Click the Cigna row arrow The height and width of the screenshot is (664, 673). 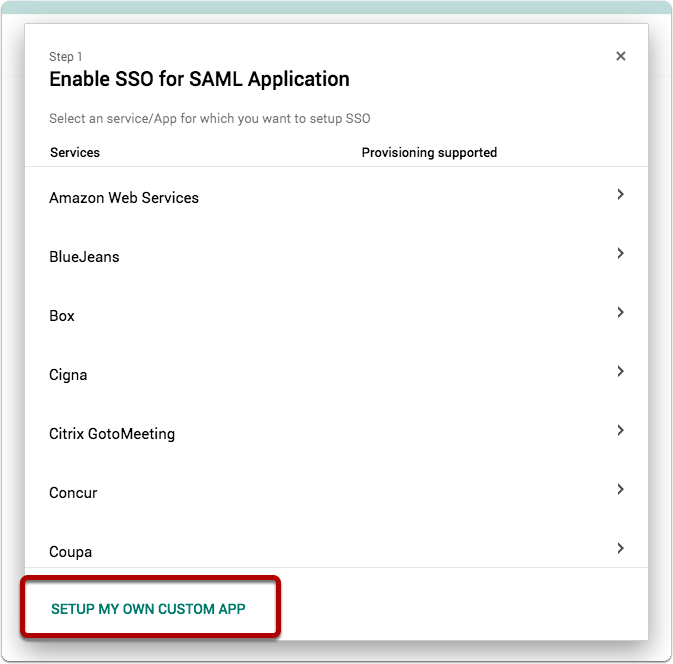[620, 371]
